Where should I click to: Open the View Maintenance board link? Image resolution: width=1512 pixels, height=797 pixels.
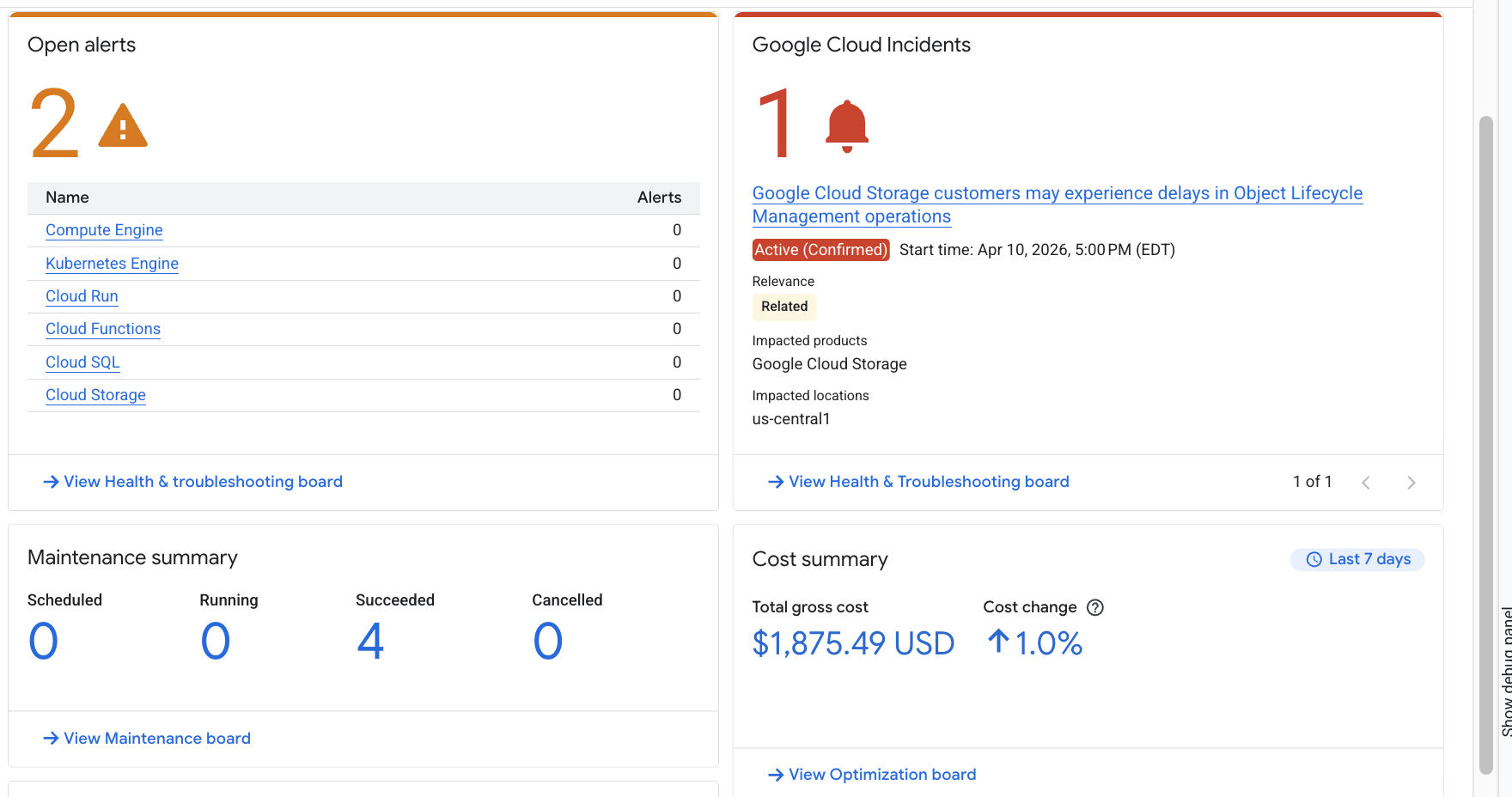pos(147,739)
